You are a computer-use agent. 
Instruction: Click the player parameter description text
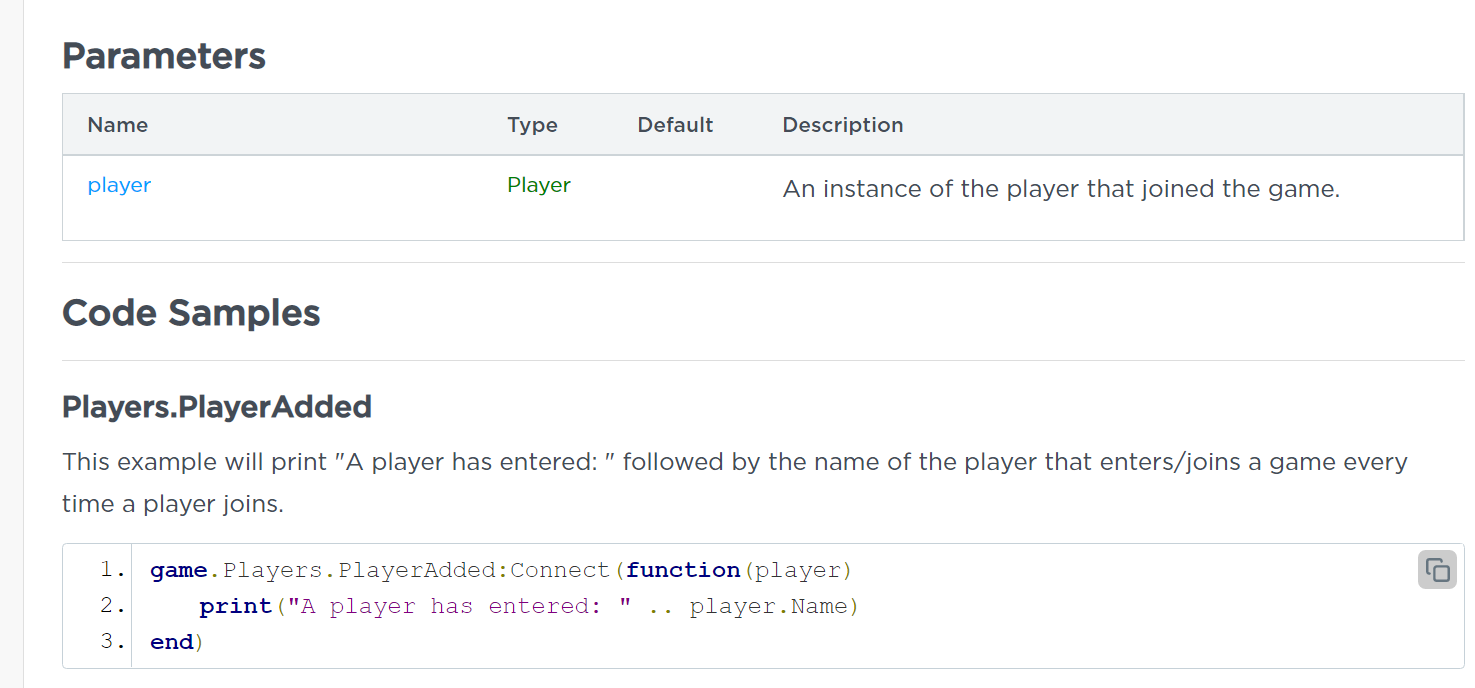click(1060, 189)
